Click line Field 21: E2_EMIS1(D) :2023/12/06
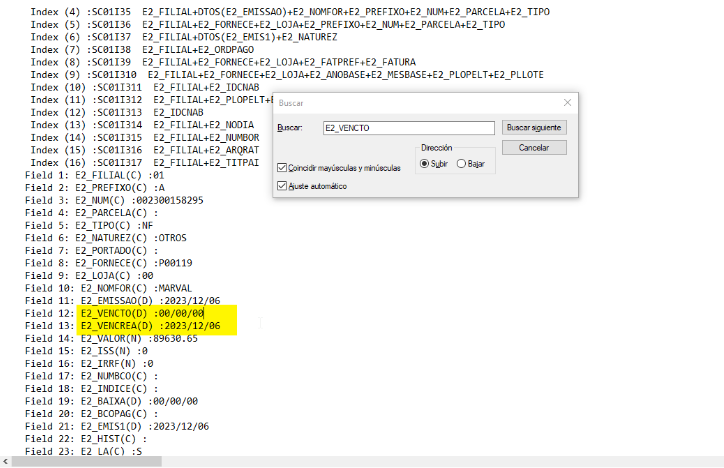Image resolution: width=724 pixels, height=468 pixels. click(117, 426)
